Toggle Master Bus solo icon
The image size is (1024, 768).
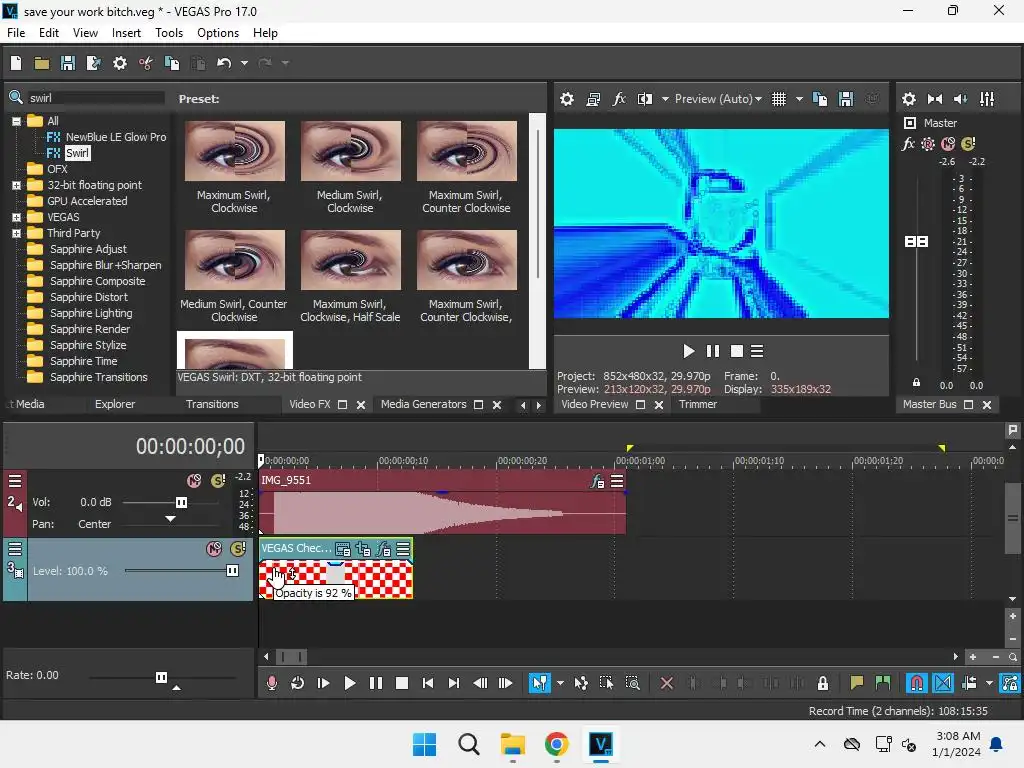click(x=968, y=144)
